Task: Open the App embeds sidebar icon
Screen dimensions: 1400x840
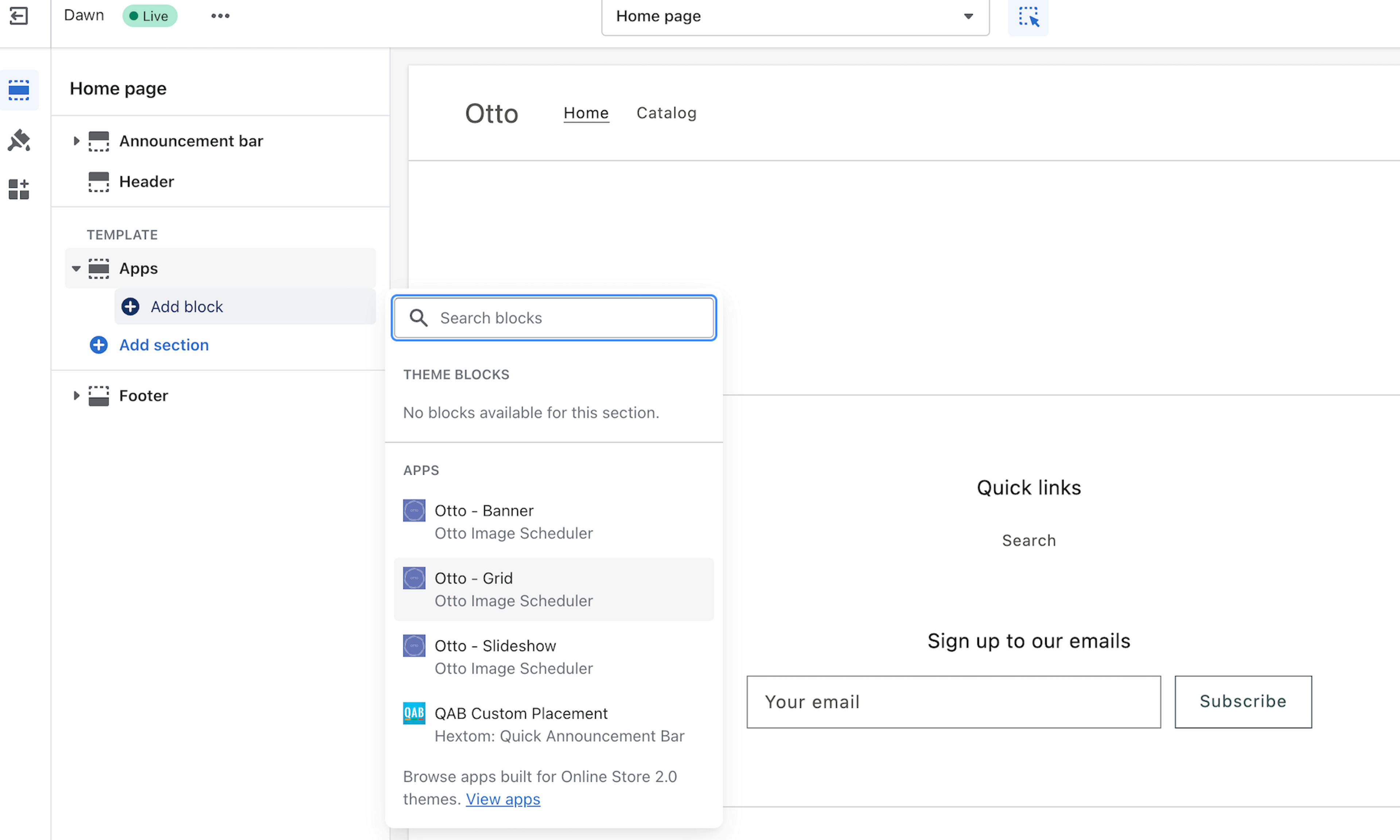Action: 19,189
